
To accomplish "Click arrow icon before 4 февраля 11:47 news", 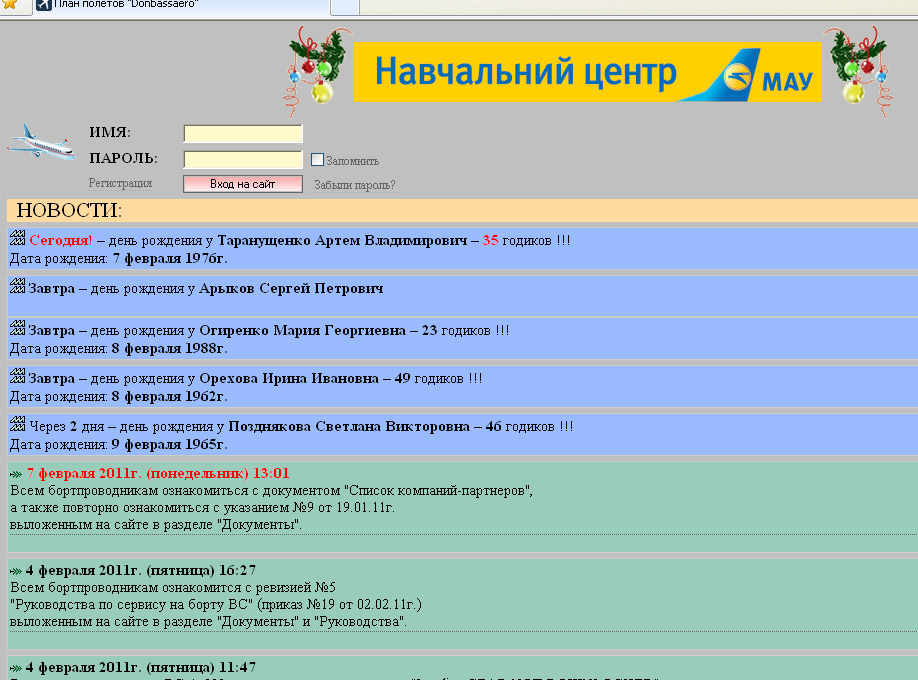I will pyautogui.click(x=16, y=667).
